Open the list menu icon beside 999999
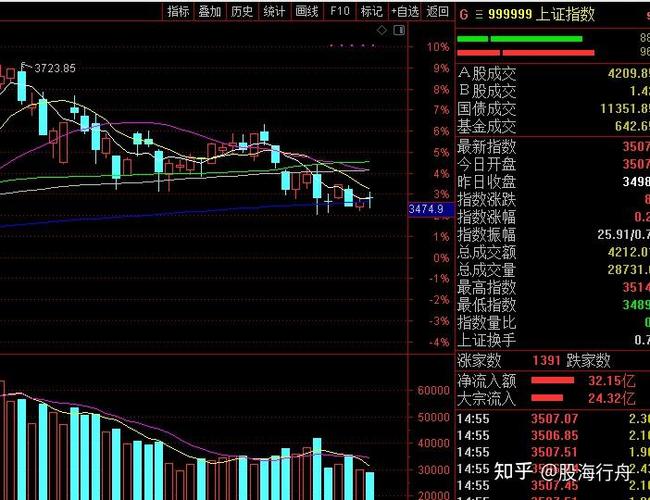650x500 pixels. click(x=479, y=14)
